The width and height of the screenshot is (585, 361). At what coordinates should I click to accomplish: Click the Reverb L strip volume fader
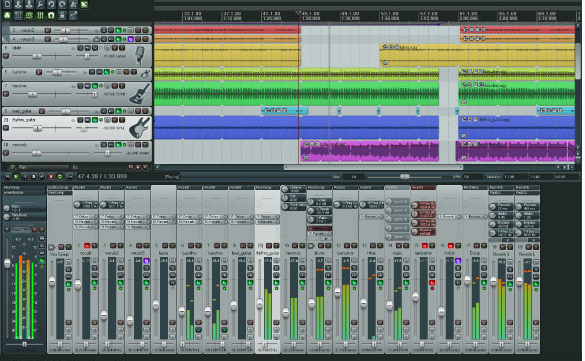(519, 281)
